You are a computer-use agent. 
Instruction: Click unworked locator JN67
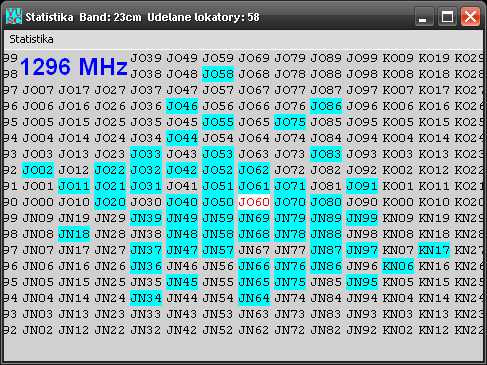coord(254,250)
